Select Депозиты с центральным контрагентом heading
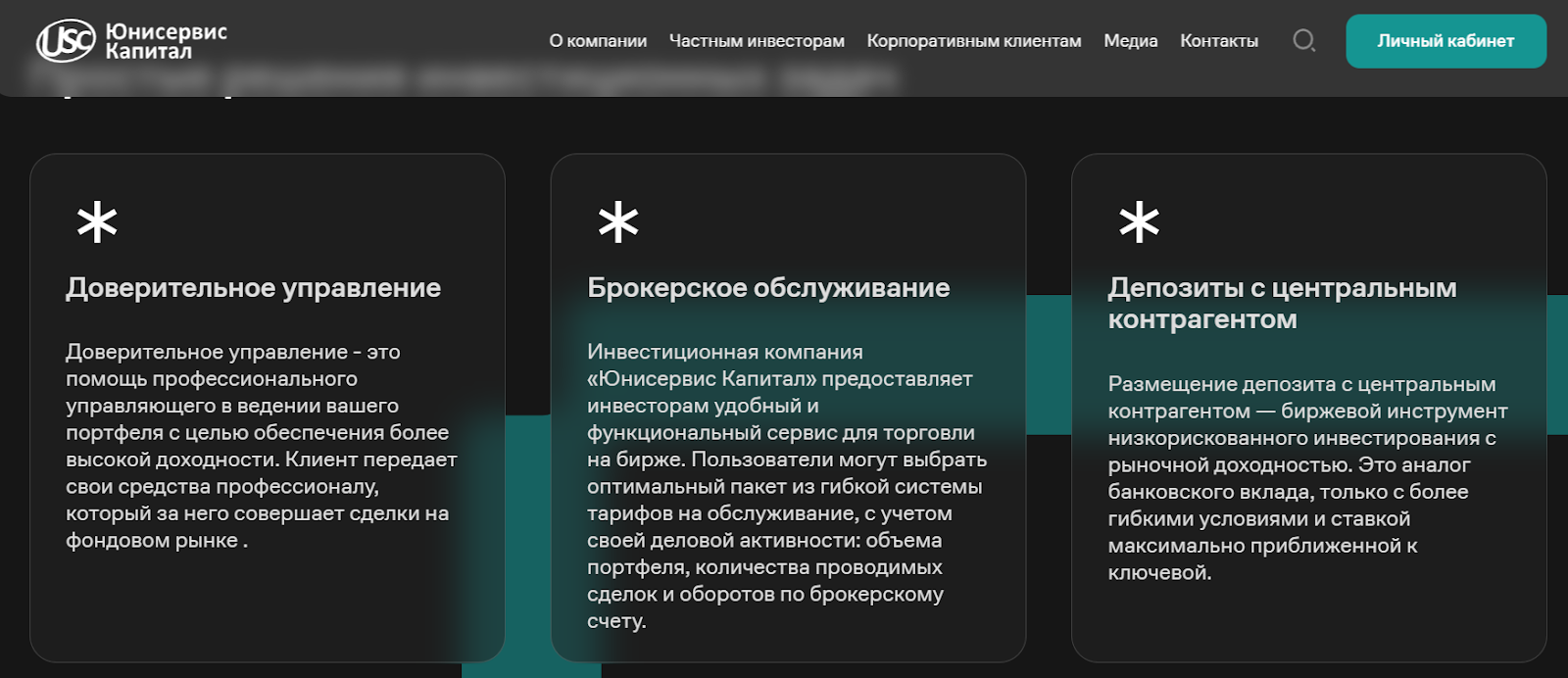Viewport: 1568px width, 678px height. point(1283,304)
